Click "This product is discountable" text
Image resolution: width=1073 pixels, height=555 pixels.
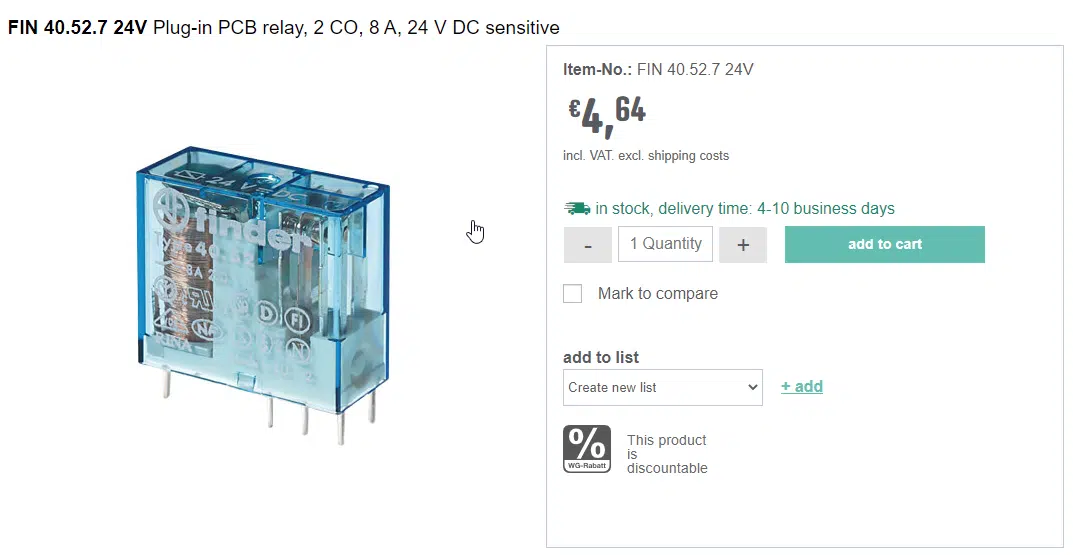tap(666, 454)
